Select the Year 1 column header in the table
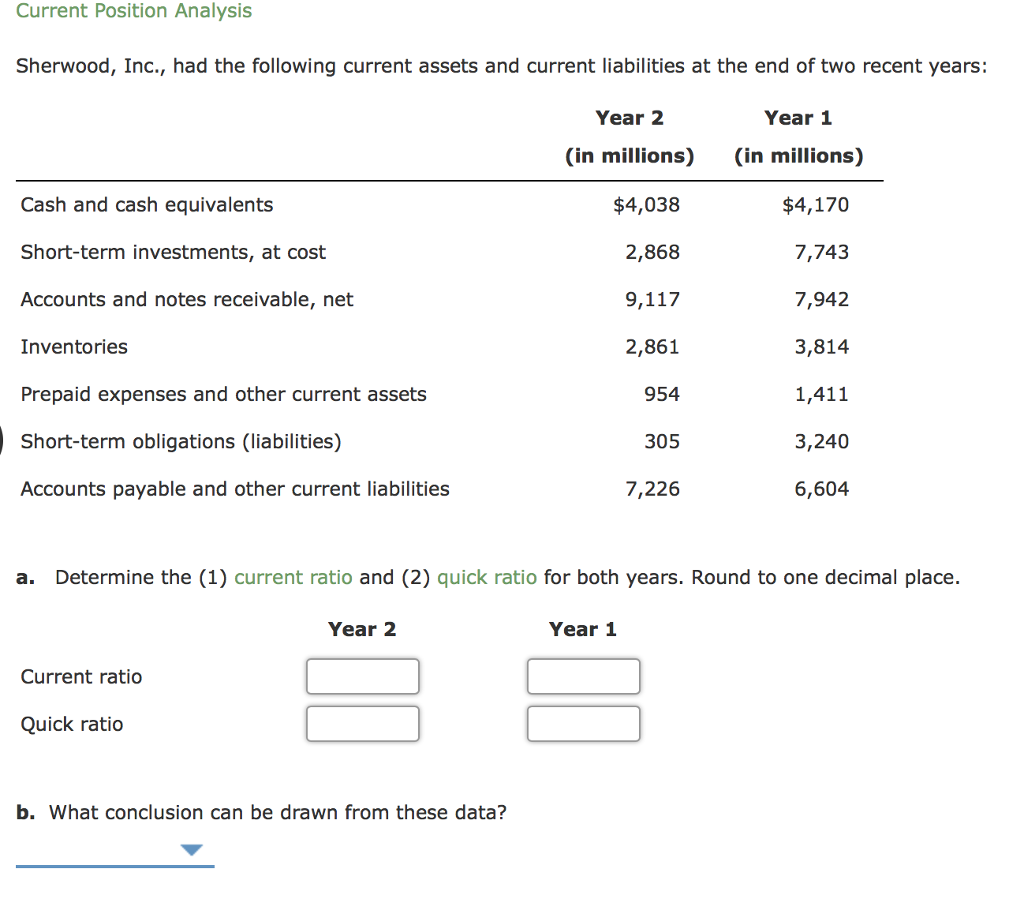1024x914 pixels. 797,118
